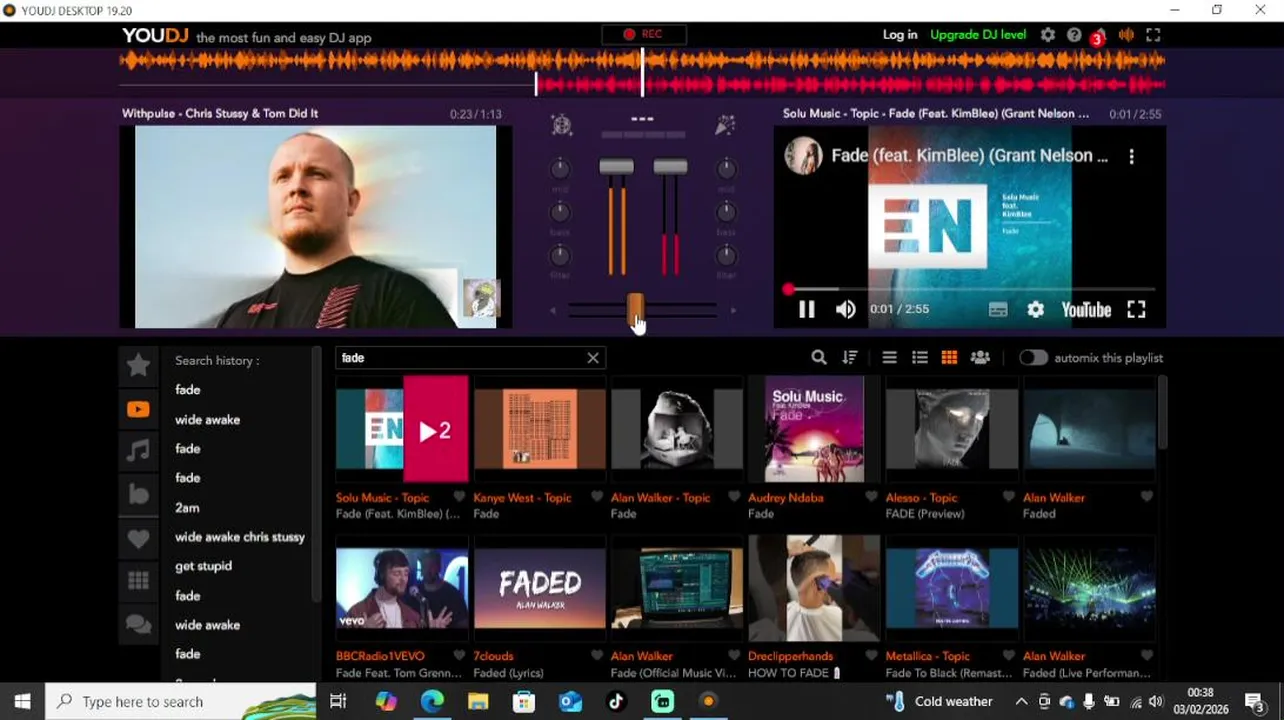Like the Alesso FADE Preview track
1284x720 pixels.
[x=1009, y=497]
